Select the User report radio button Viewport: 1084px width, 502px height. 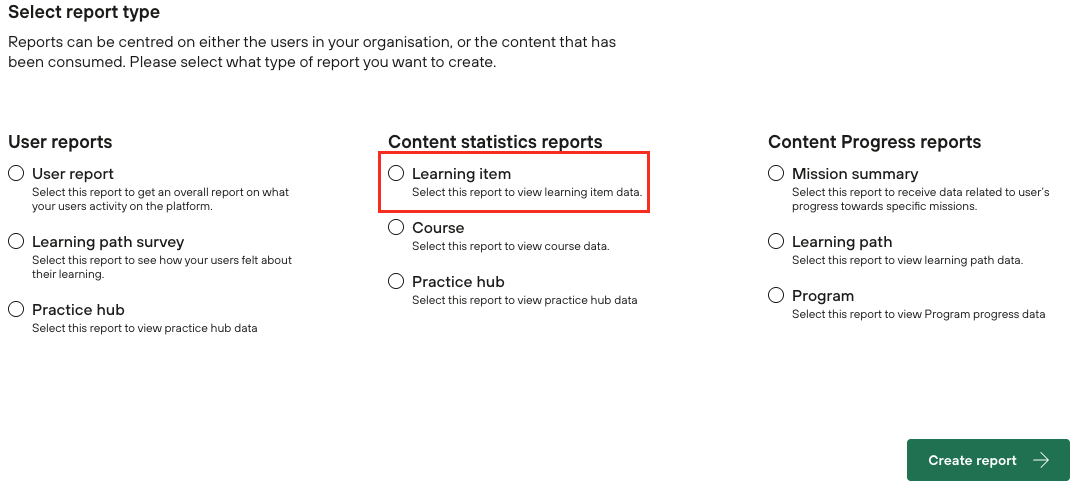(x=16, y=174)
